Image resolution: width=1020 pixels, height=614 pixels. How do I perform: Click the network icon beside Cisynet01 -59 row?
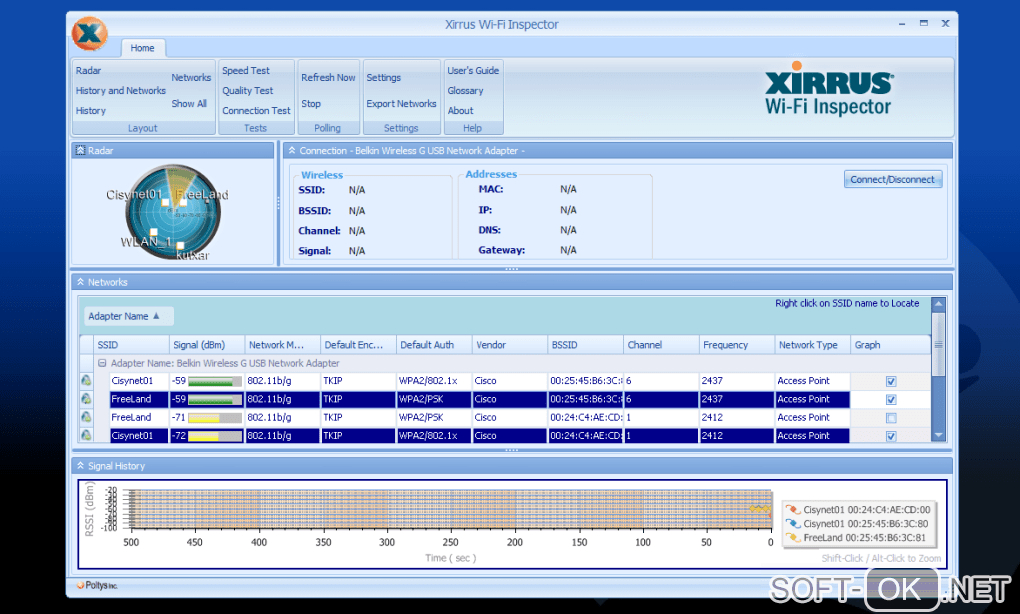coord(86,380)
